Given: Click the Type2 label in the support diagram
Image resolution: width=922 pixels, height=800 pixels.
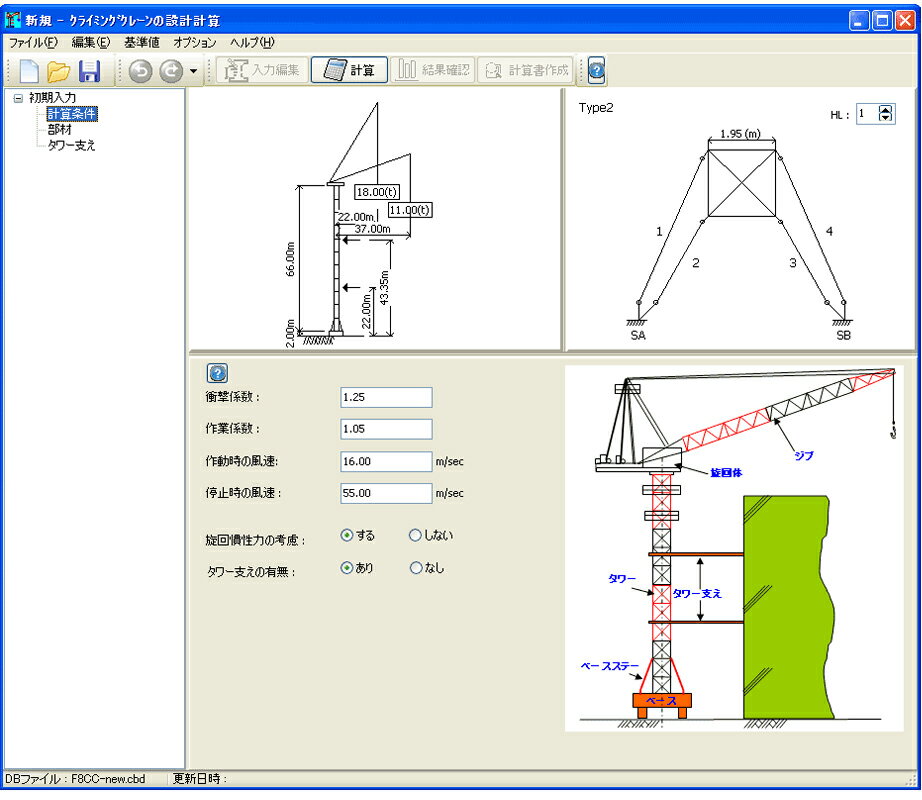Looking at the screenshot, I should pyautogui.click(x=596, y=108).
